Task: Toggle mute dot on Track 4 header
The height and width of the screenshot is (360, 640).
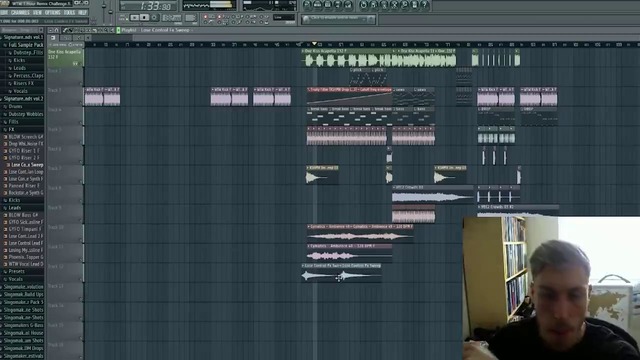Action: (81, 122)
